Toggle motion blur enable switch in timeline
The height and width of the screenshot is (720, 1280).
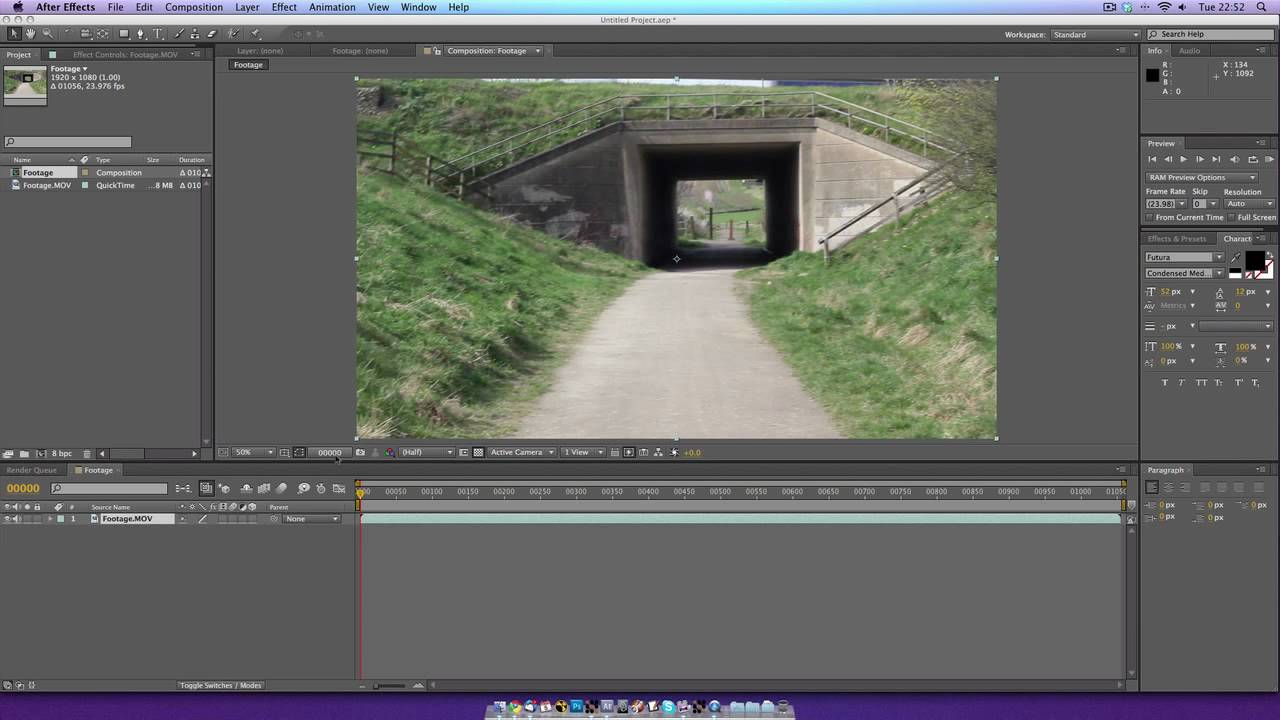coord(281,488)
